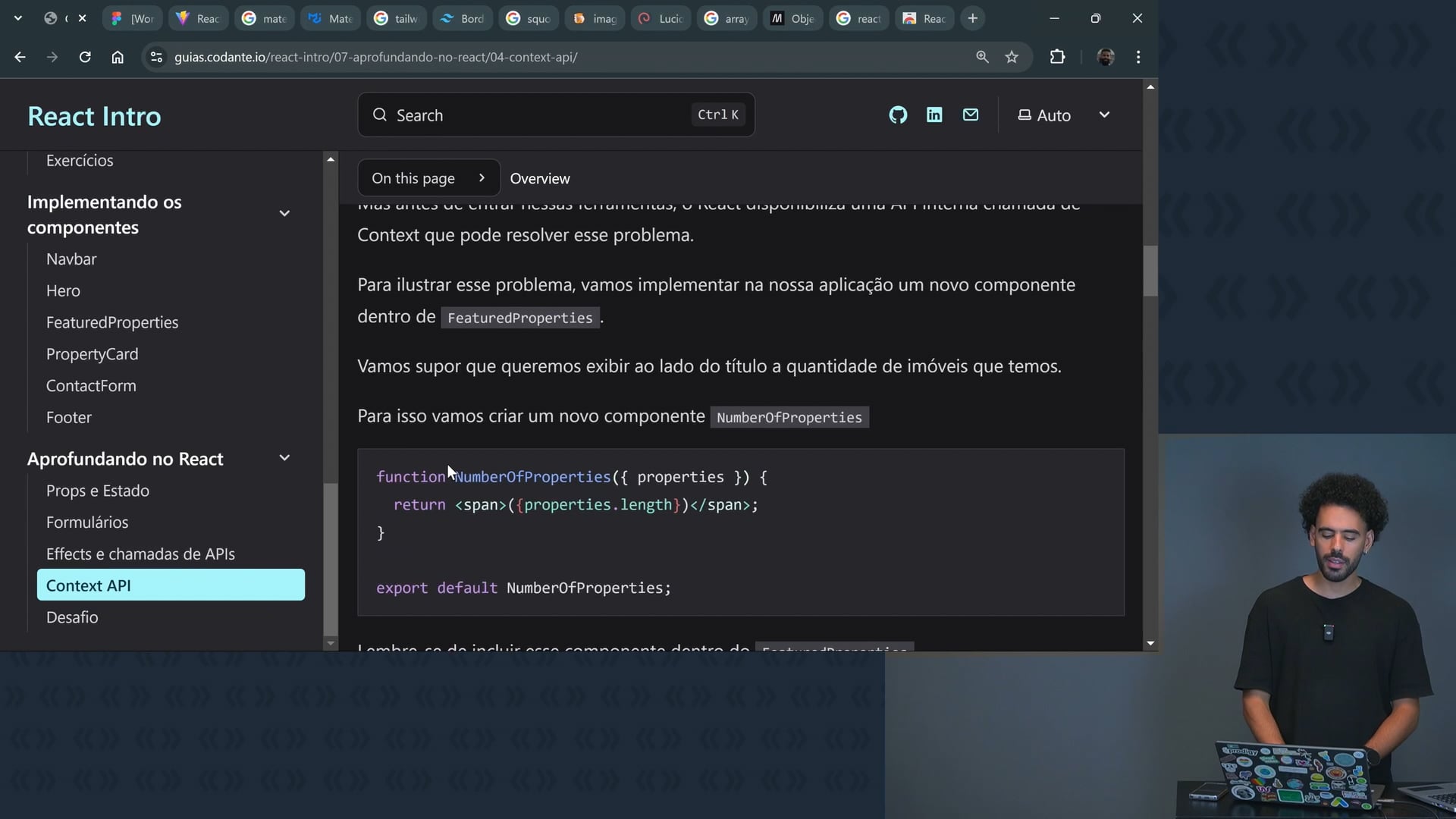Click the browser home icon
The width and height of the screenshot is (1456, 819).
118,57
